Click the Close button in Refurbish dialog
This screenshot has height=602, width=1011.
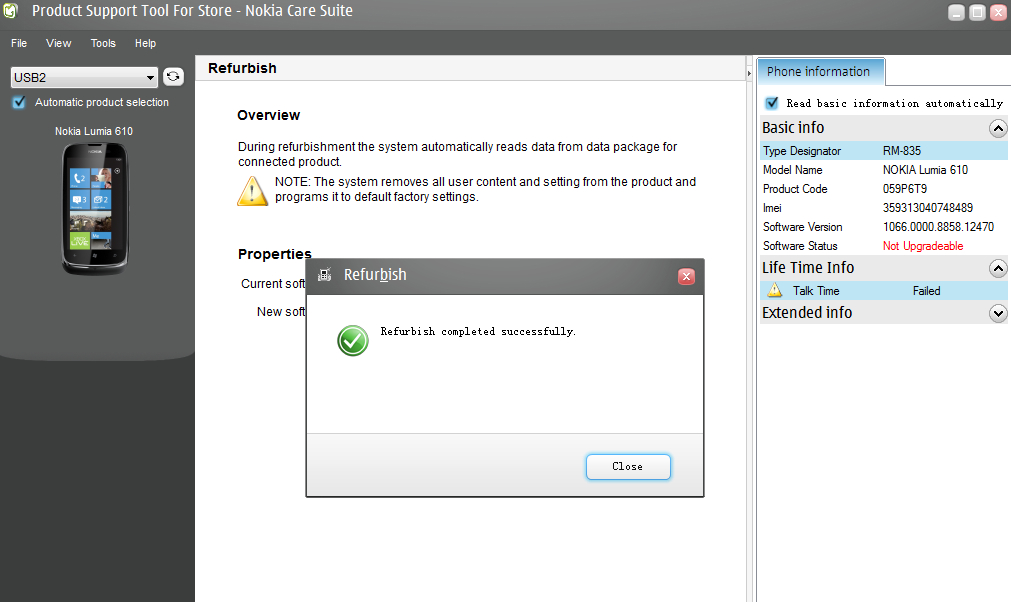click(628, 467)
